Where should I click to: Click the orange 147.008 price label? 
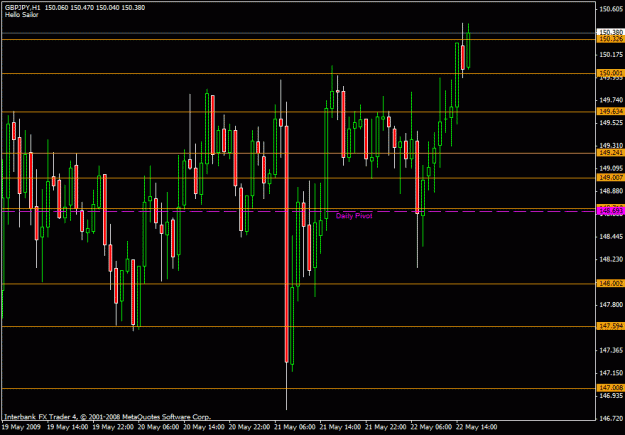coord(610,388)
